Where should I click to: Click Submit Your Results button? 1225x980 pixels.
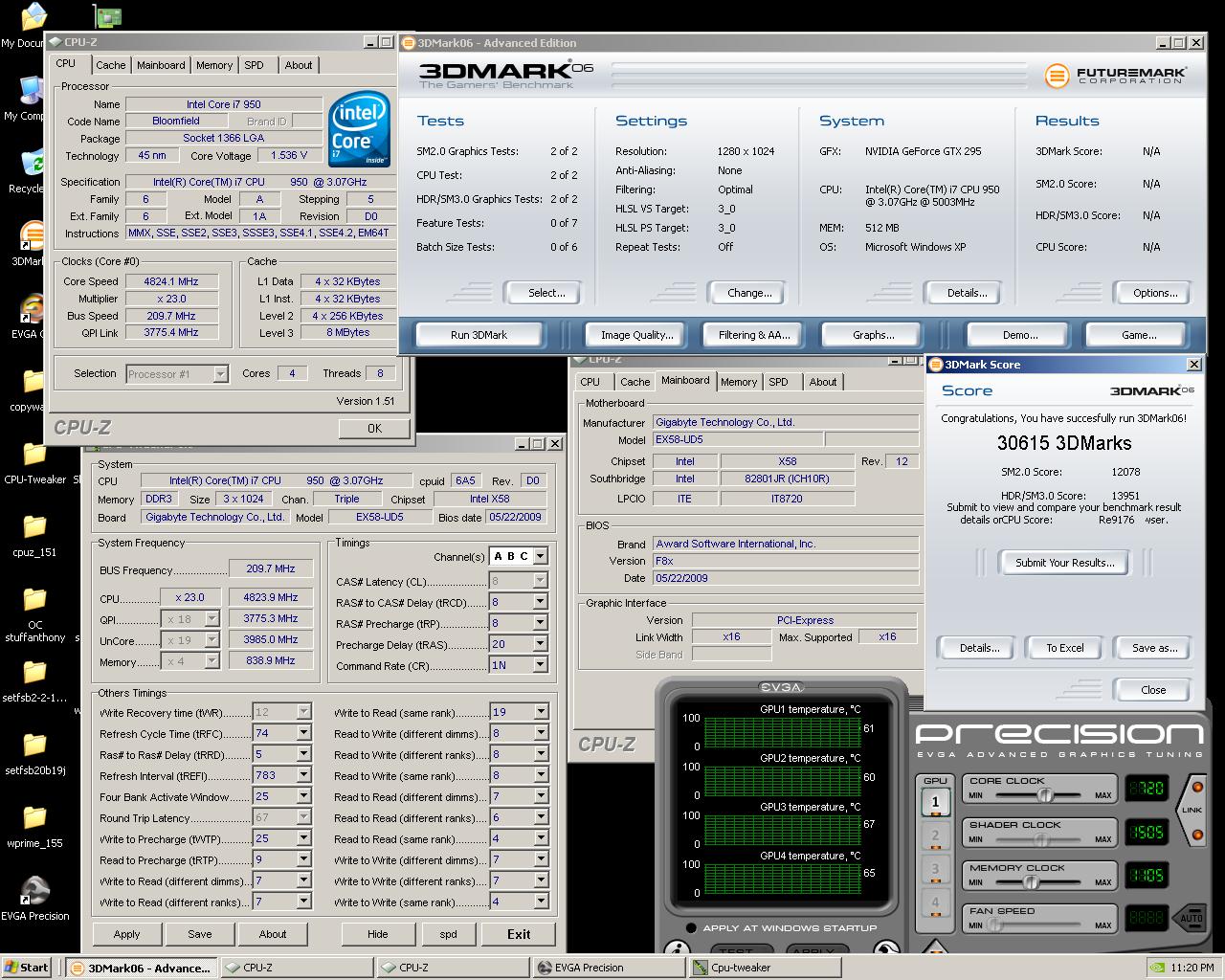[x=1064, y=563]
